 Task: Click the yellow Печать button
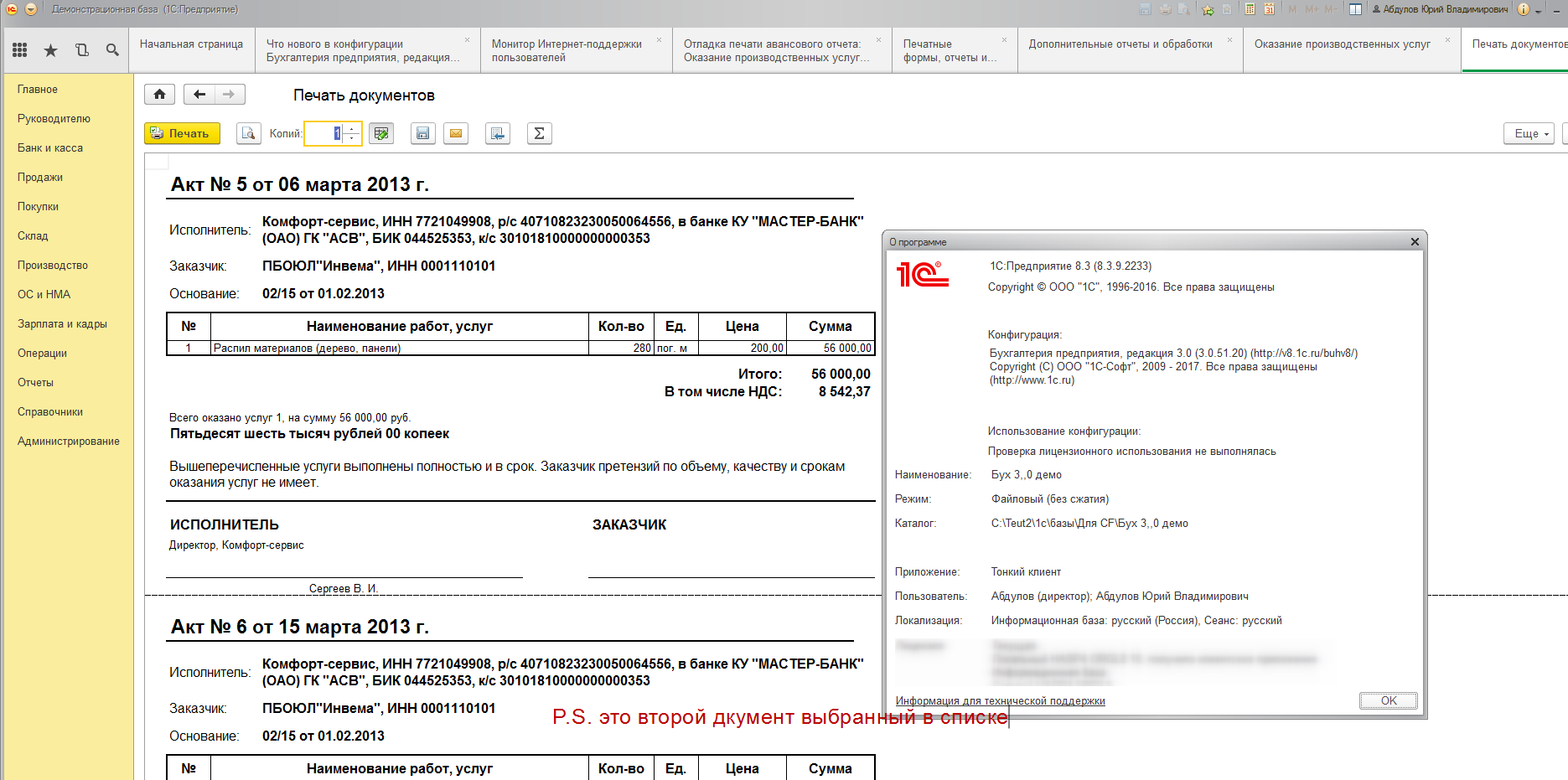click(x=182, y=133)
